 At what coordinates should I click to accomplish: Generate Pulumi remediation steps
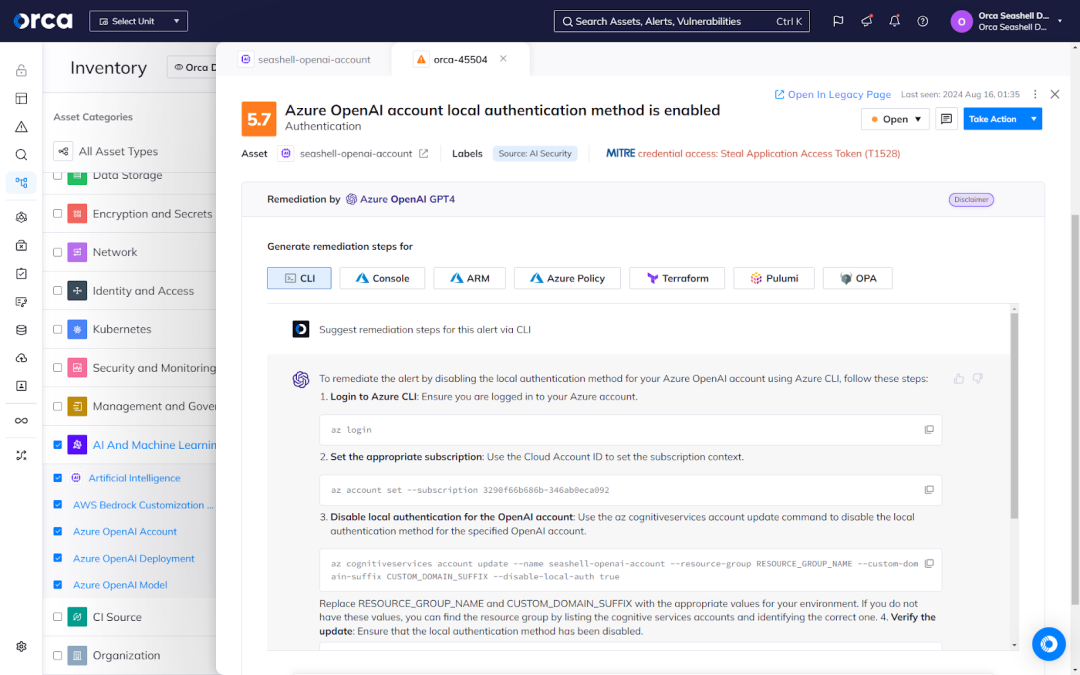(x=774, y=278)
